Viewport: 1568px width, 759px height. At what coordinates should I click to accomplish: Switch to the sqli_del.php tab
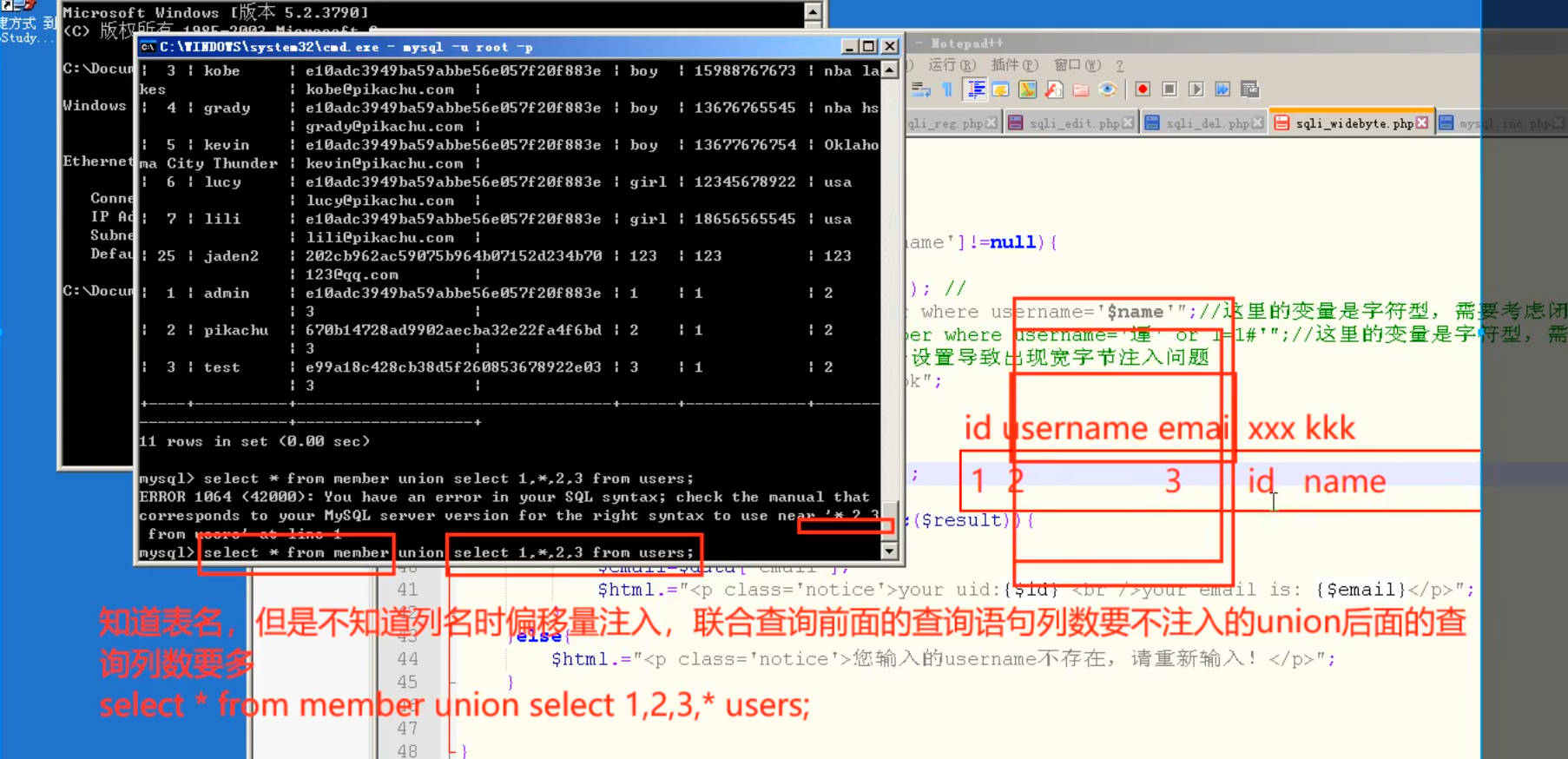pos(1207,123)
